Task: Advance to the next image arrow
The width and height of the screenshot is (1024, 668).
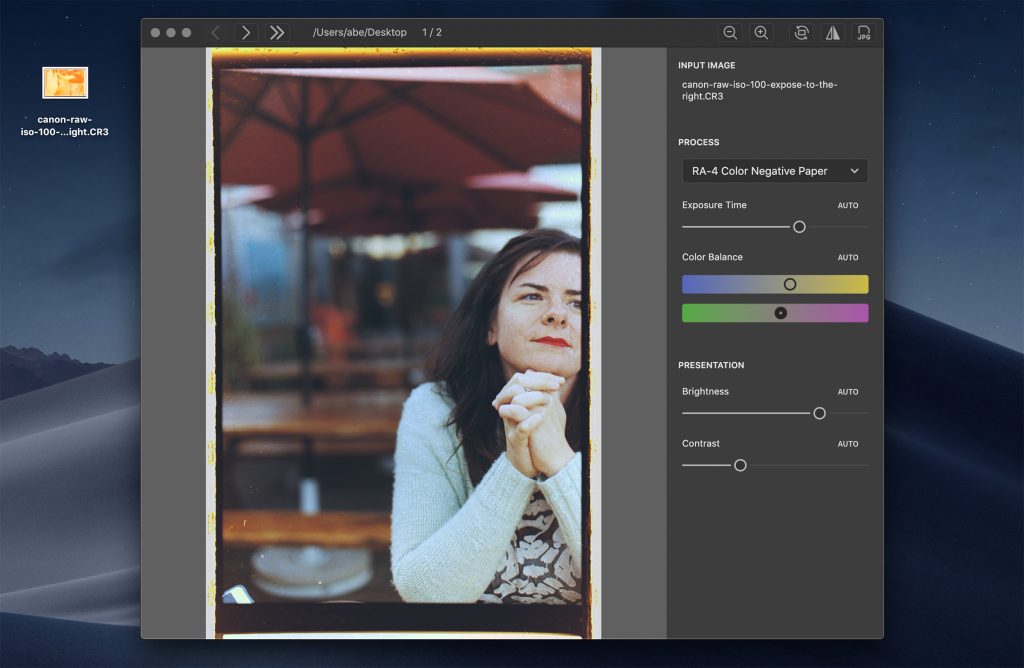Action: pos(246,33)
